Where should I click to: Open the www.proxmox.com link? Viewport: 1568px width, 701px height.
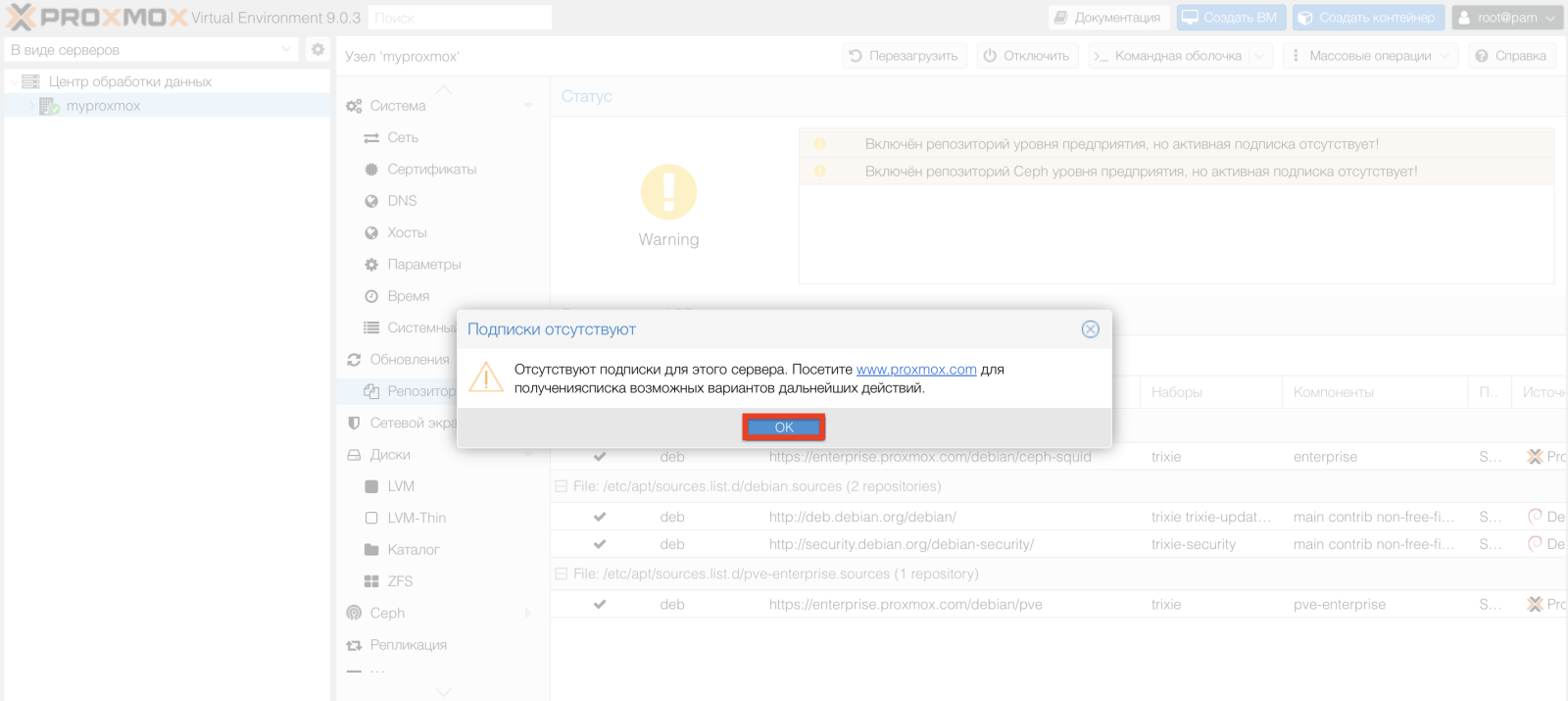pos(916,370)
